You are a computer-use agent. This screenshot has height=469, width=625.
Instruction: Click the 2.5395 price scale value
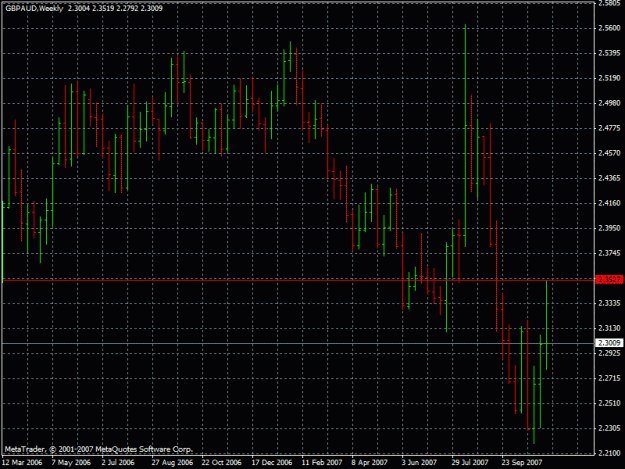(x=609, y=53)
